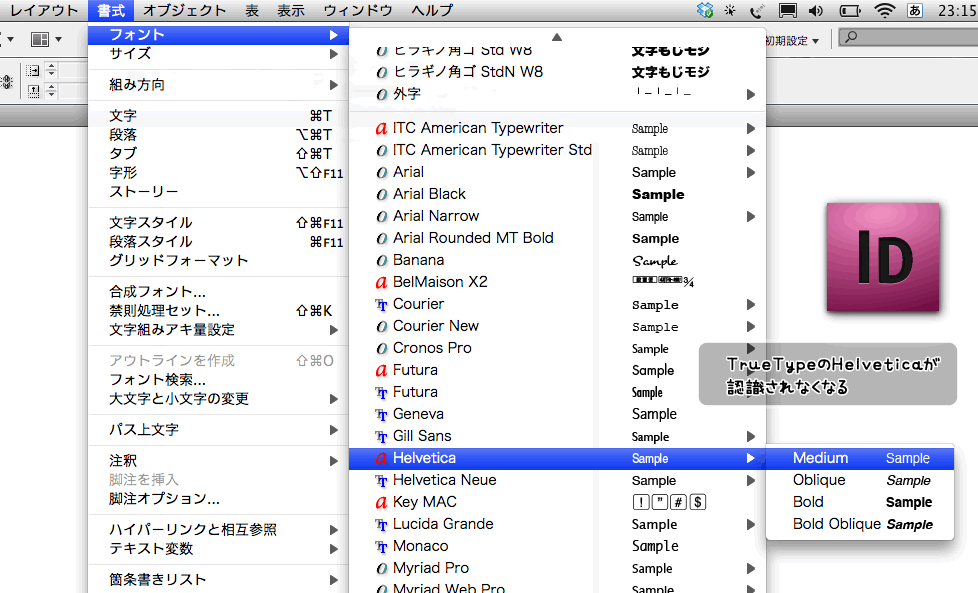Click the Wi-Fi icon in the menu bar

pyautogui.click(x=884, y=11)
